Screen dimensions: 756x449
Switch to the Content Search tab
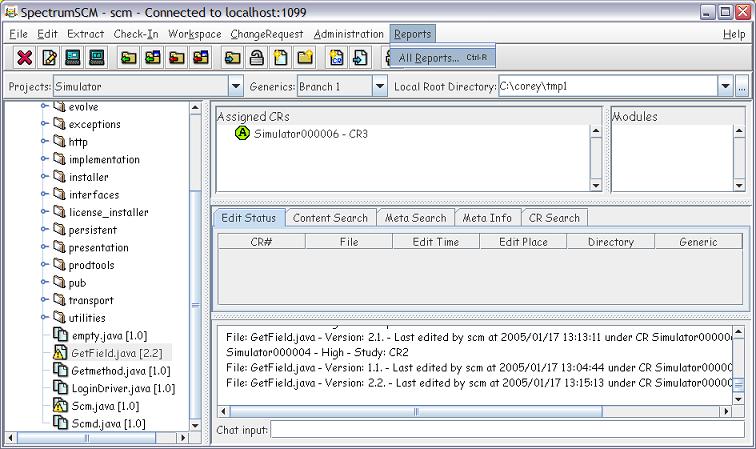[x=330, y=218]
